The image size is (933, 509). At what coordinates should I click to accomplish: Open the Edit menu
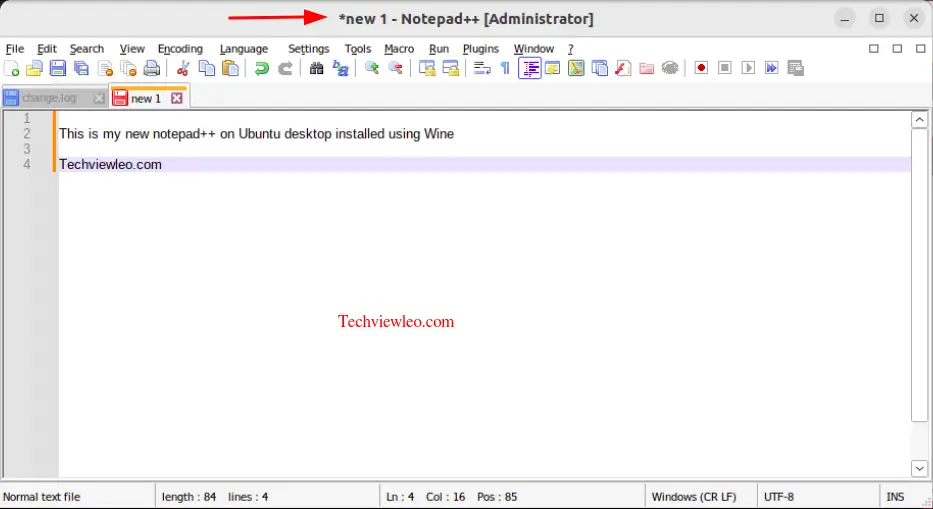46,49
